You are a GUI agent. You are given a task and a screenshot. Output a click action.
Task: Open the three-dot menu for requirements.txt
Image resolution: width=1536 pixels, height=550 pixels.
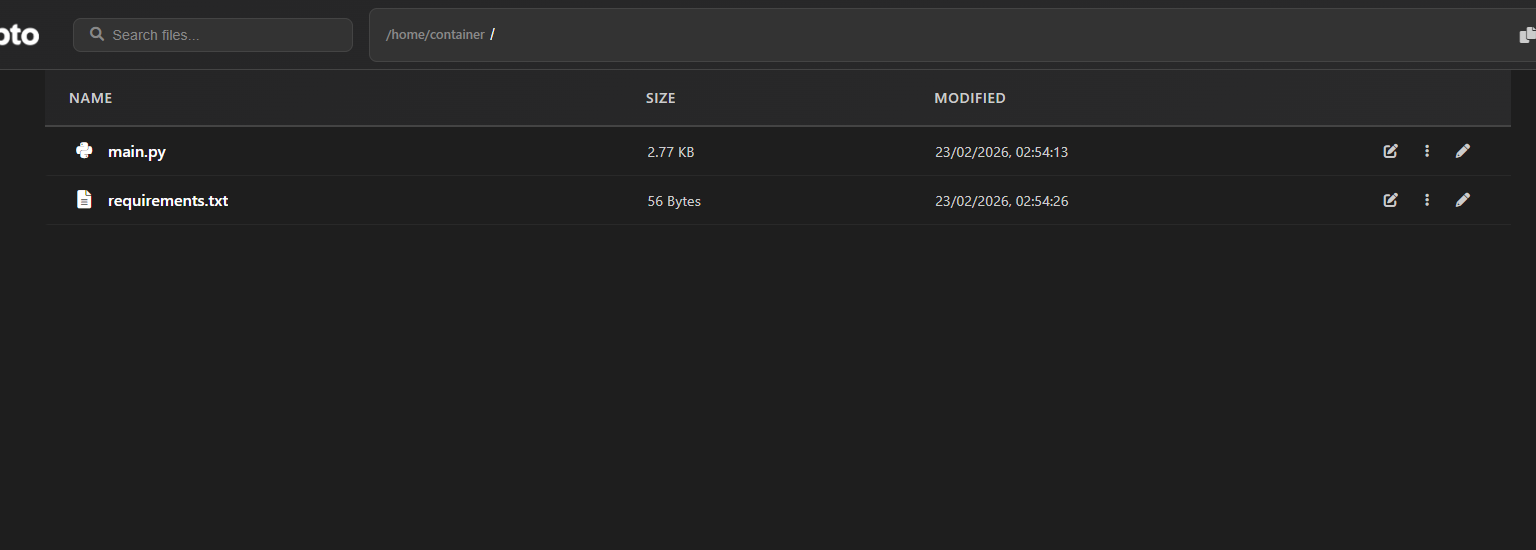(1427, 200)
